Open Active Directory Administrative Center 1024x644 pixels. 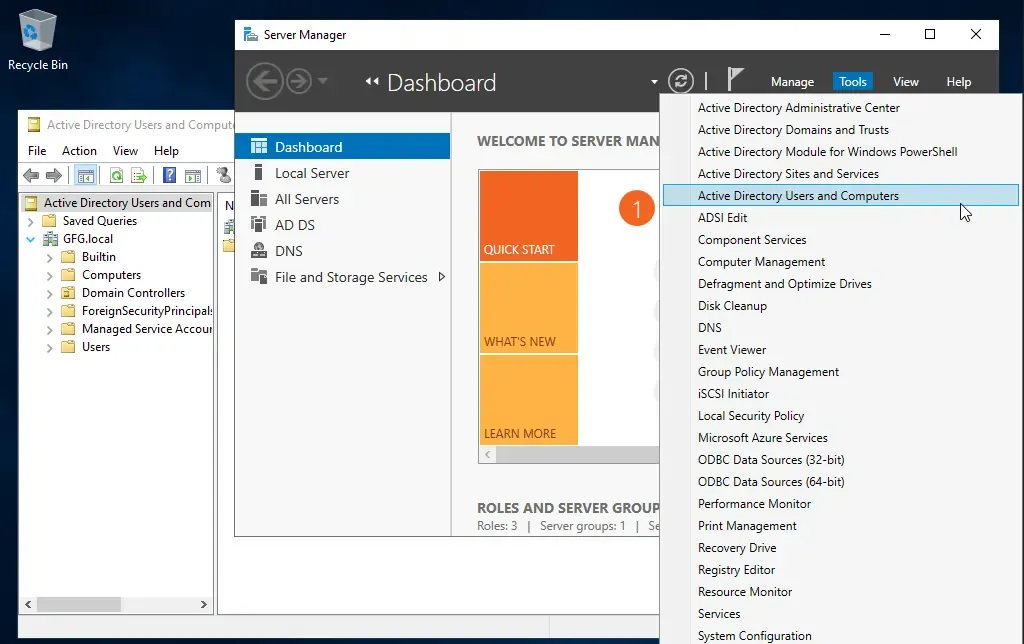pyautogui.click(x=799, y=108)
